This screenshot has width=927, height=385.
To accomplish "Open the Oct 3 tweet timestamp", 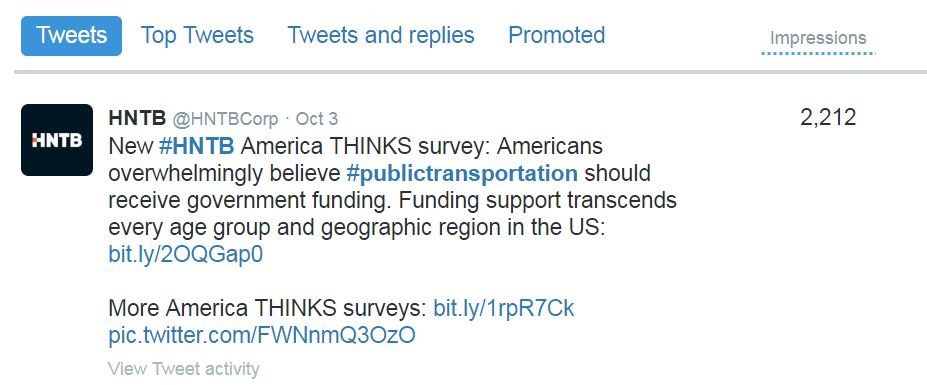I will click(x=317, y=119).
